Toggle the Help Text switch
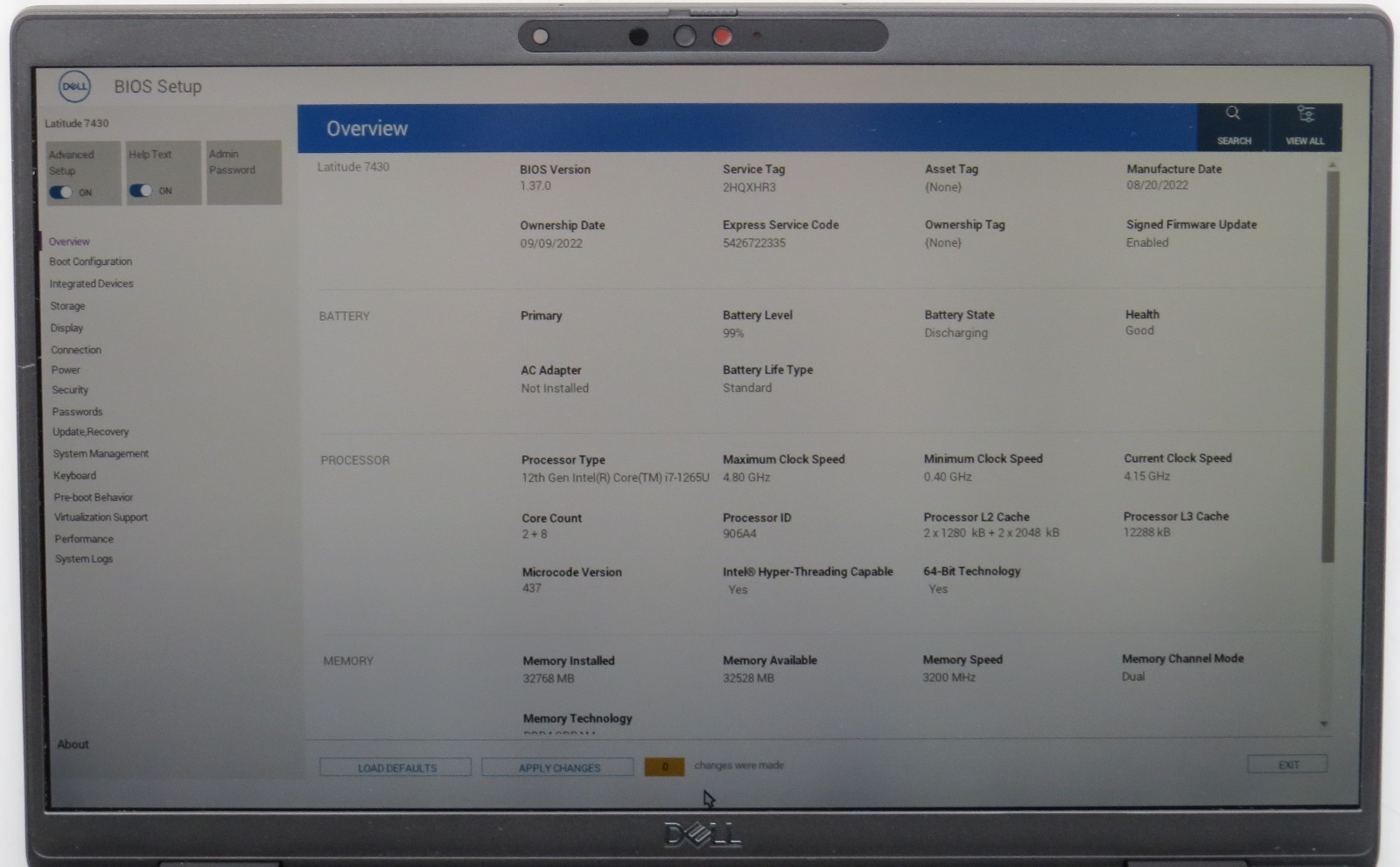 coord(141,191)
